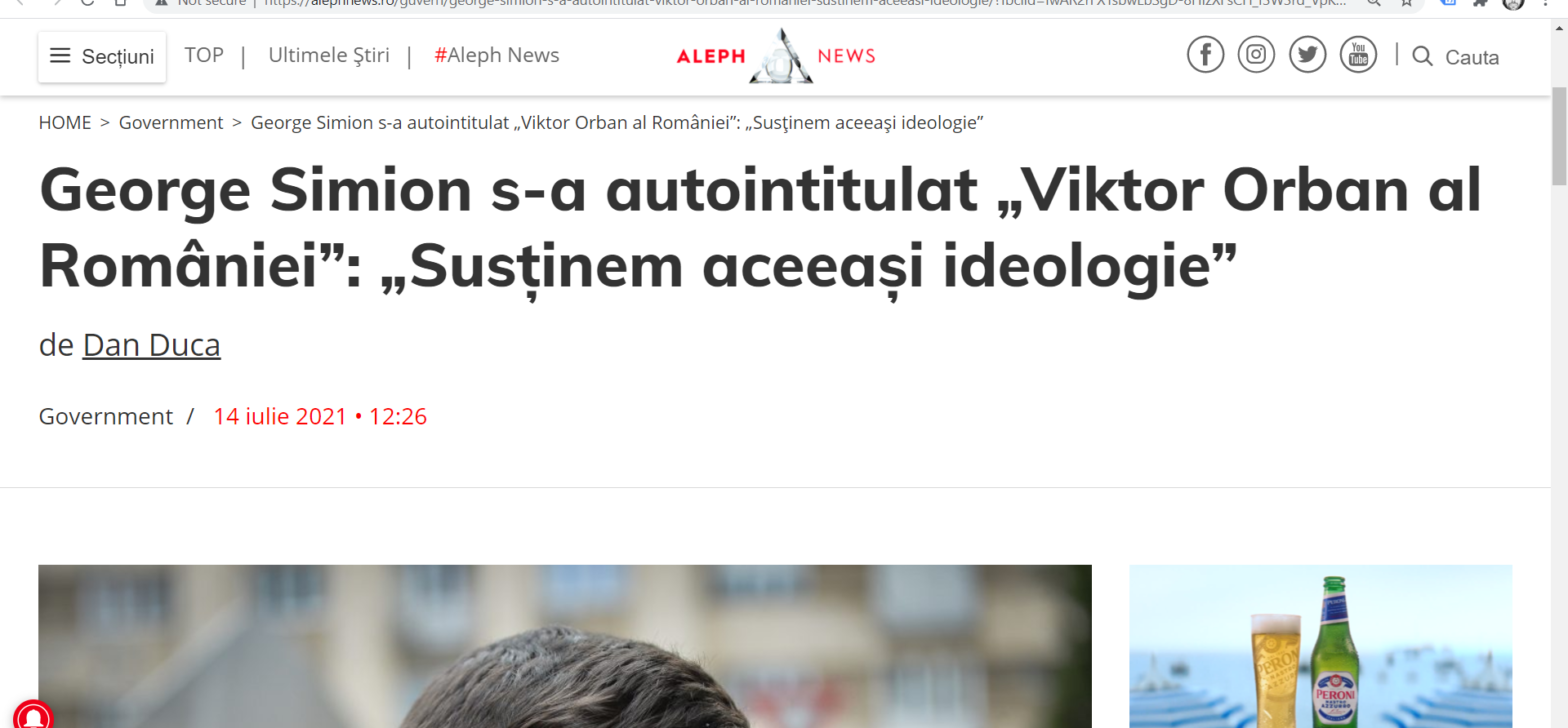Viewport: 1568px width, 728px height.
Task: Open the Secțiuni hamburger menu
Action: (x=102, y=57)
